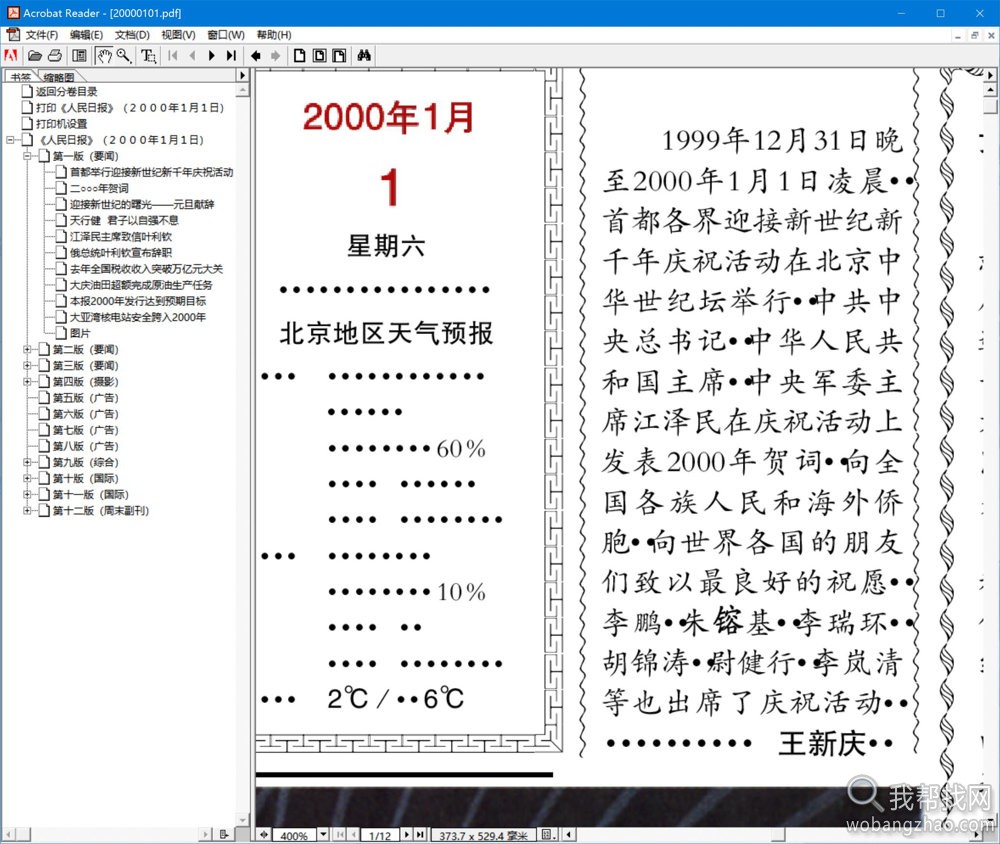
Task: Set Actual Size page view
Action: 299,56
